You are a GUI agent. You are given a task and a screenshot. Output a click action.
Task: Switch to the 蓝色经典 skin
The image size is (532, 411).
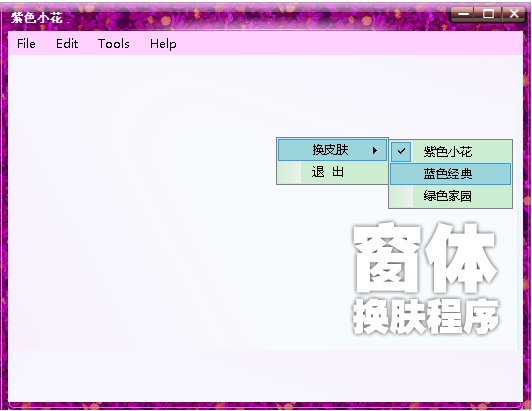click(x=451, y=174)
